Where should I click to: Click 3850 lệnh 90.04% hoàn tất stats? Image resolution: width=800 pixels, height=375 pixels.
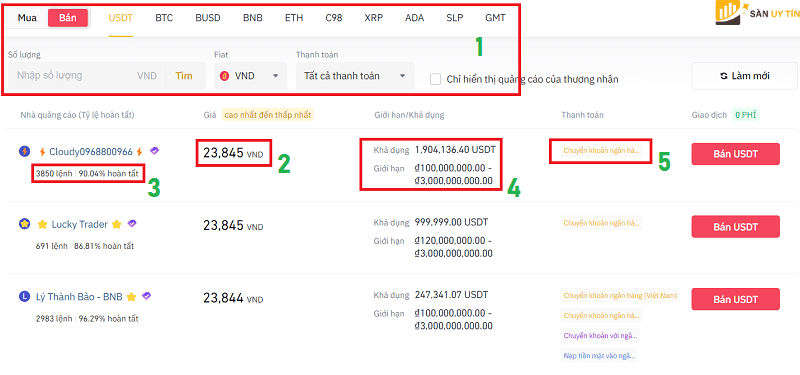pyautogui.click(x=87, y=173)
